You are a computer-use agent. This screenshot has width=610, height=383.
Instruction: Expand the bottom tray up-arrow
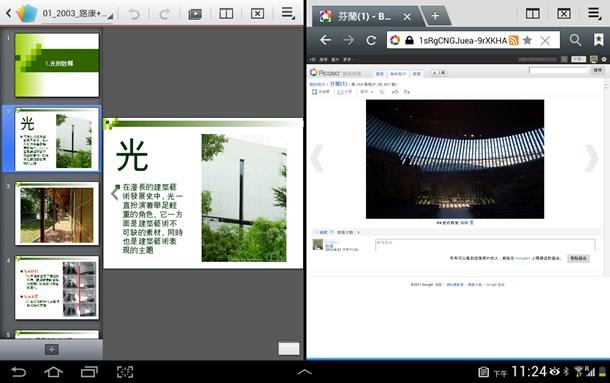coord(304,372)
